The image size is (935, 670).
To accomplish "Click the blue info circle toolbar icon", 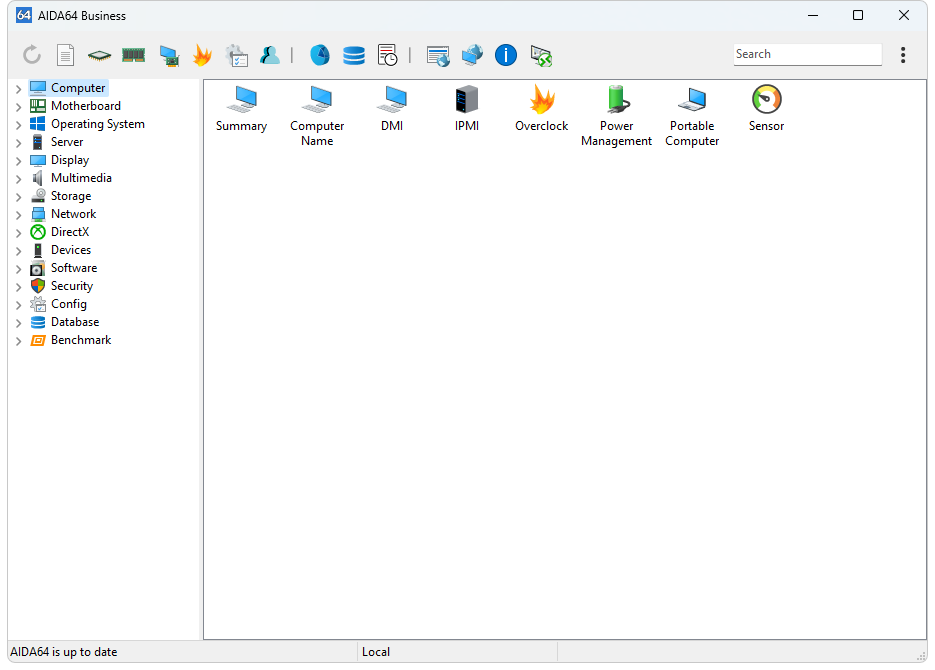I will point(506,56).
